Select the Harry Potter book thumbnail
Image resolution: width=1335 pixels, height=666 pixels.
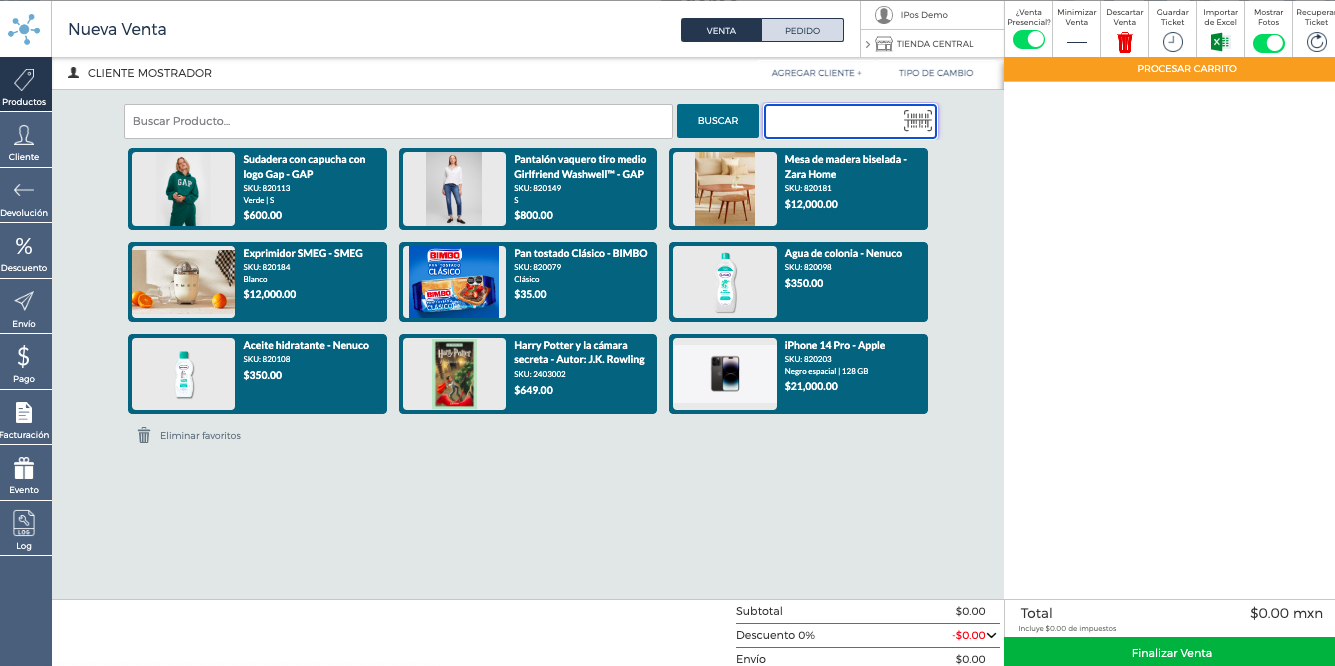click(454, 374)
